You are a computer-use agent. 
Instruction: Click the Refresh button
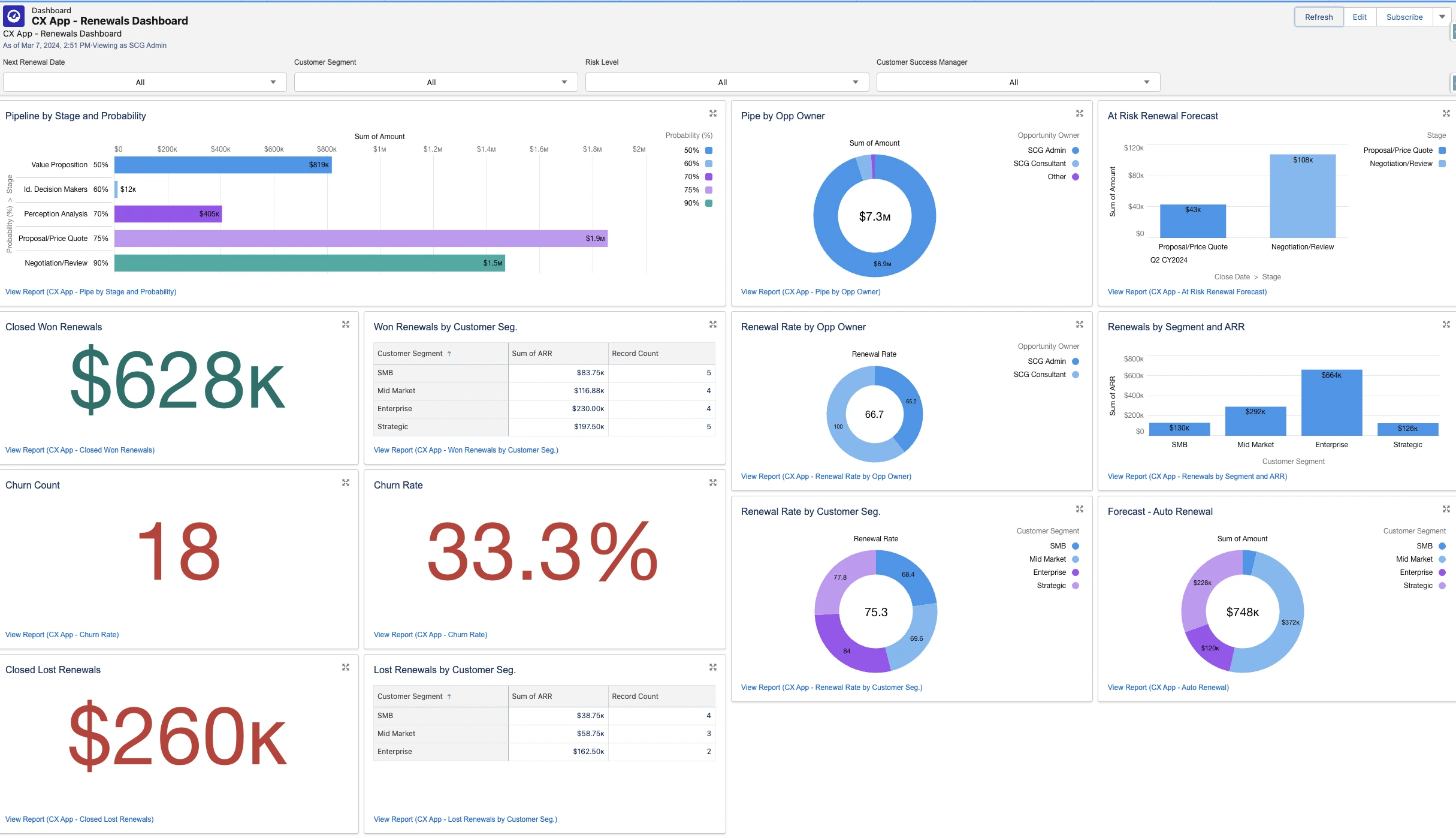coord(1319,17)
